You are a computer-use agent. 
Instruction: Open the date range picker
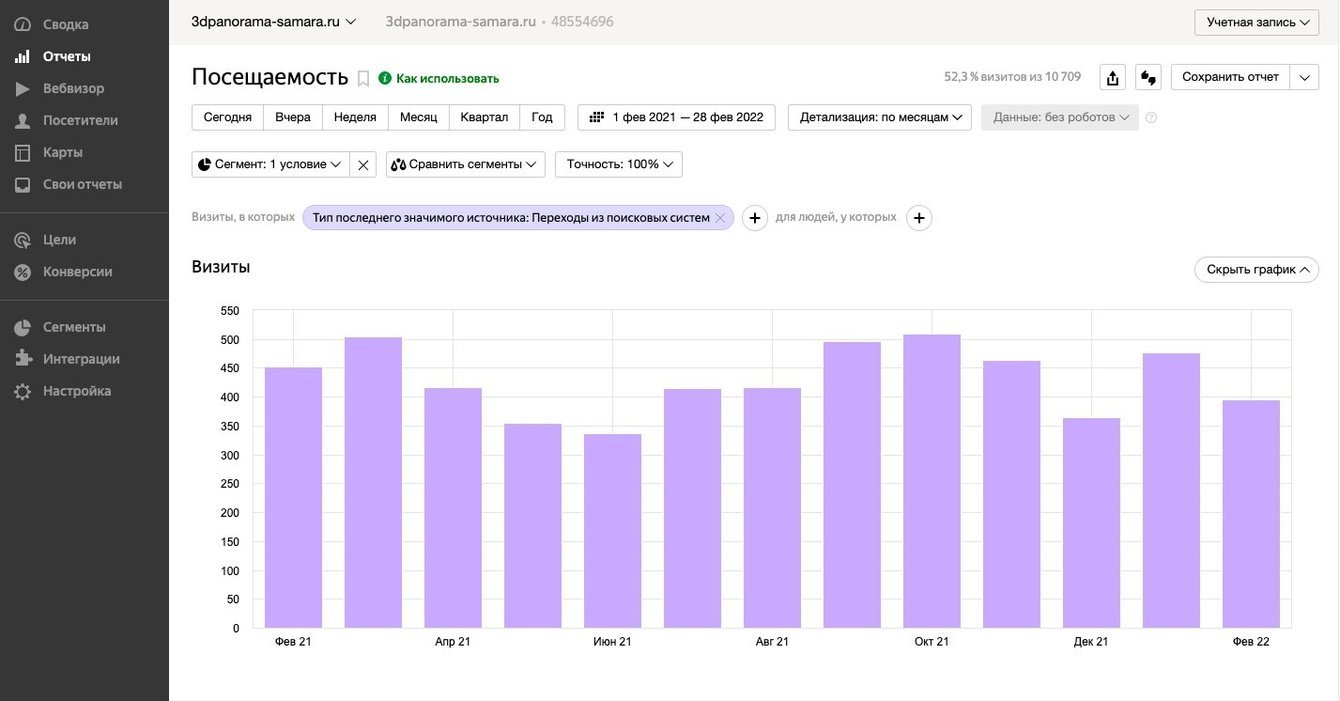[677, 117]
